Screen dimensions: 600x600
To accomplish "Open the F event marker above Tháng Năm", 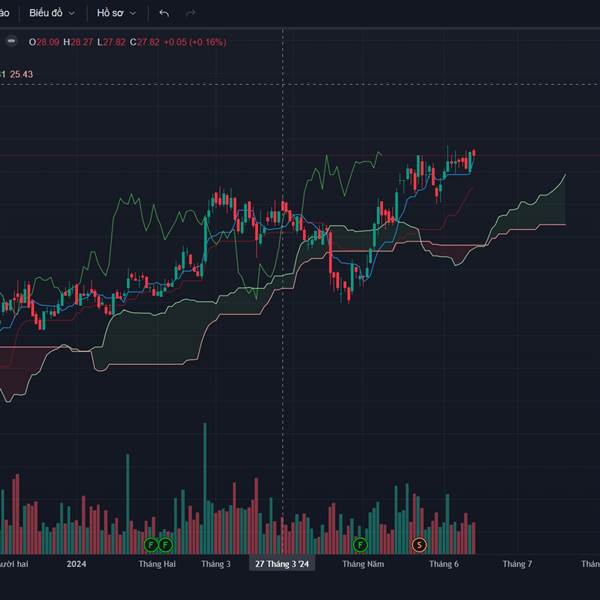I will tap(360, 545).
